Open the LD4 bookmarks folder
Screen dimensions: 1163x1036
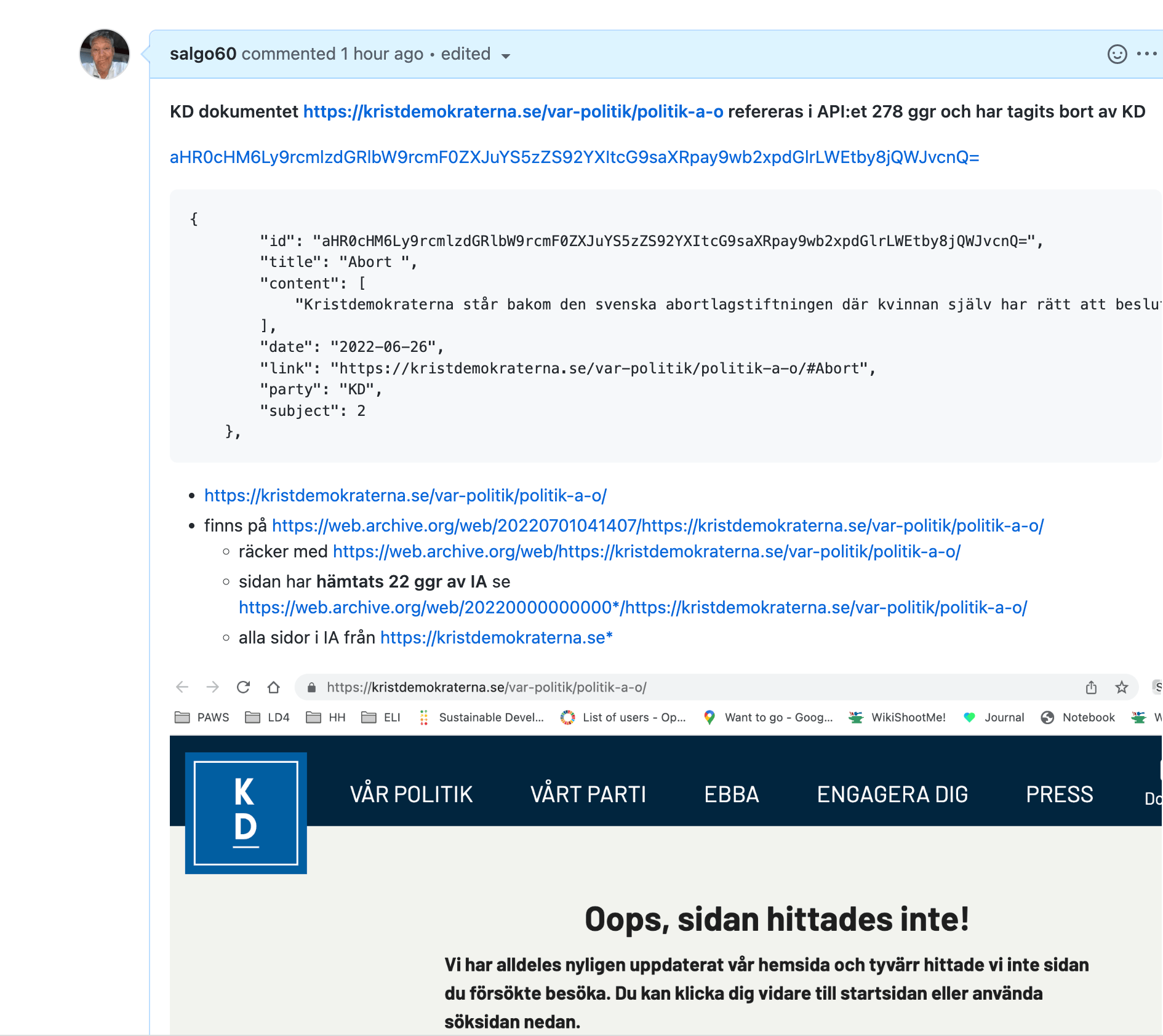[x=268, y=717]
